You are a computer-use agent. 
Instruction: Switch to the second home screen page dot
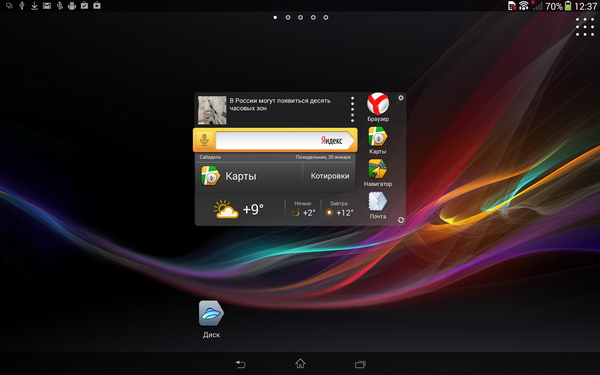coord(288,17)
